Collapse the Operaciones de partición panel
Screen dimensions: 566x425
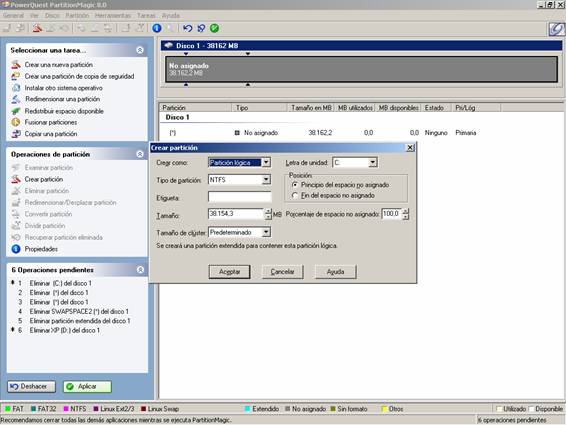(140, 154)
